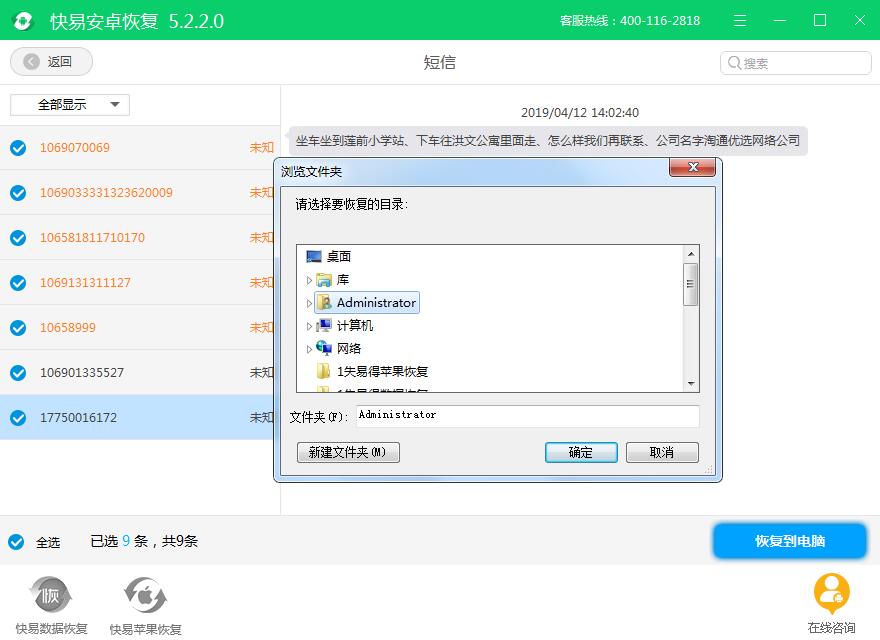
Task: Click the 确定 confirm button
Action: point(581,452)
